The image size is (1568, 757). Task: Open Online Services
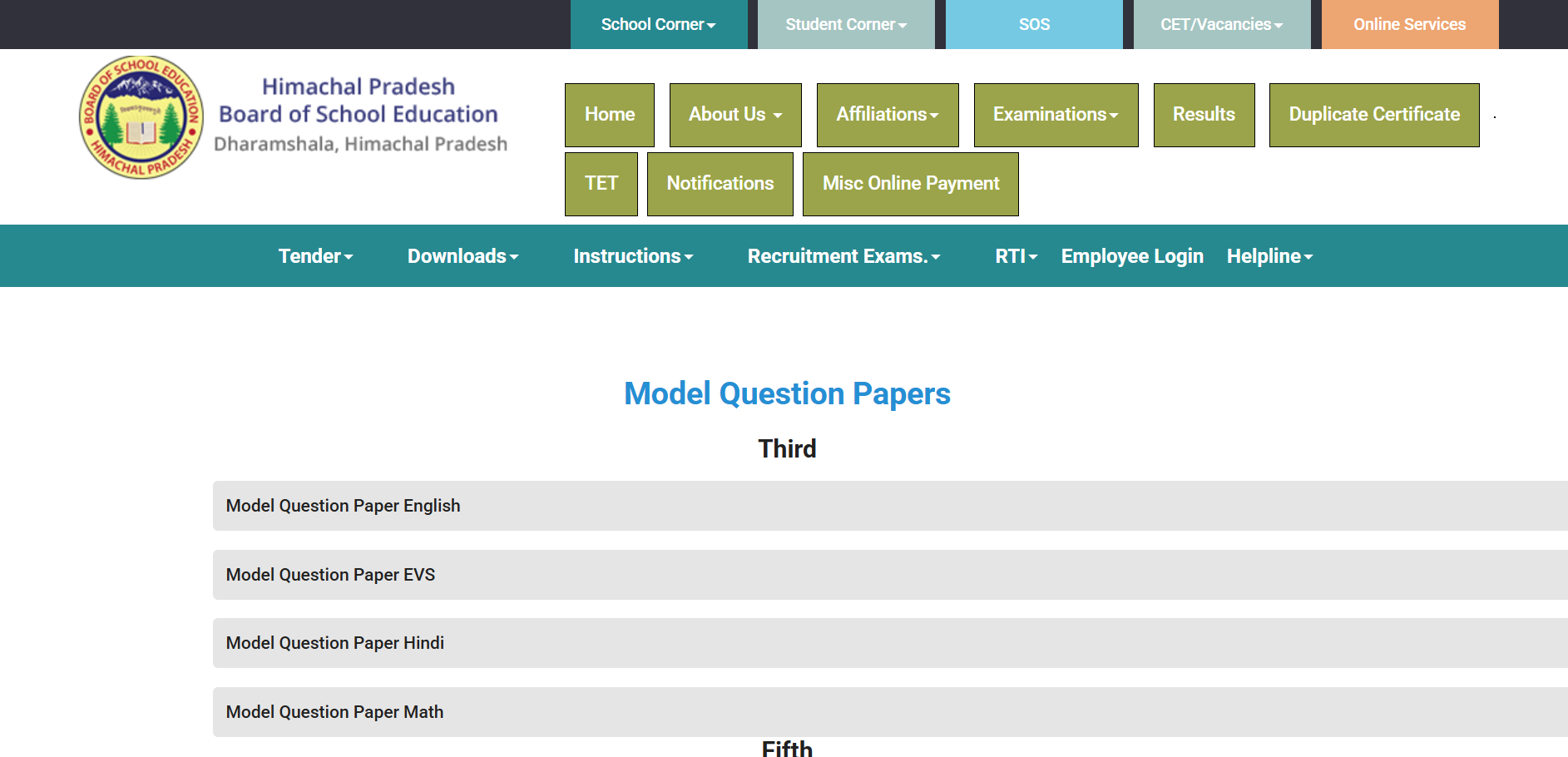(x=1410, y=24)
